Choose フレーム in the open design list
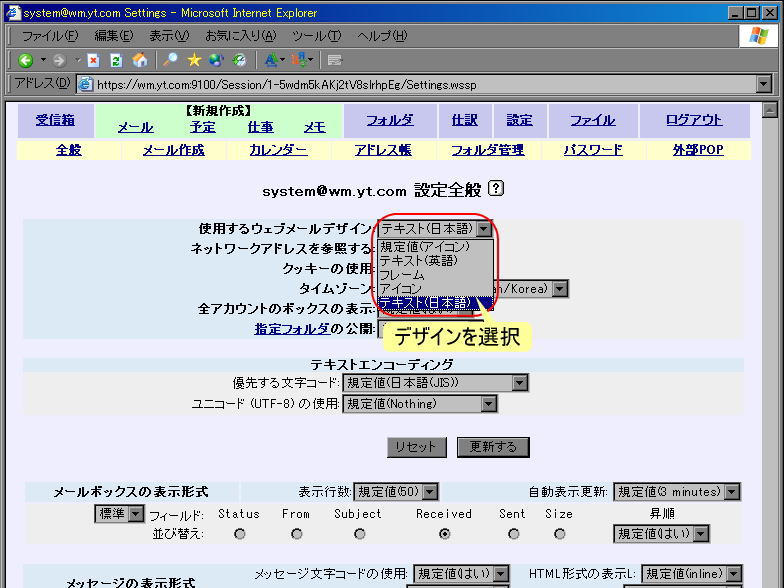The height and width of the screenshot is (588, 784). point(402,275)
